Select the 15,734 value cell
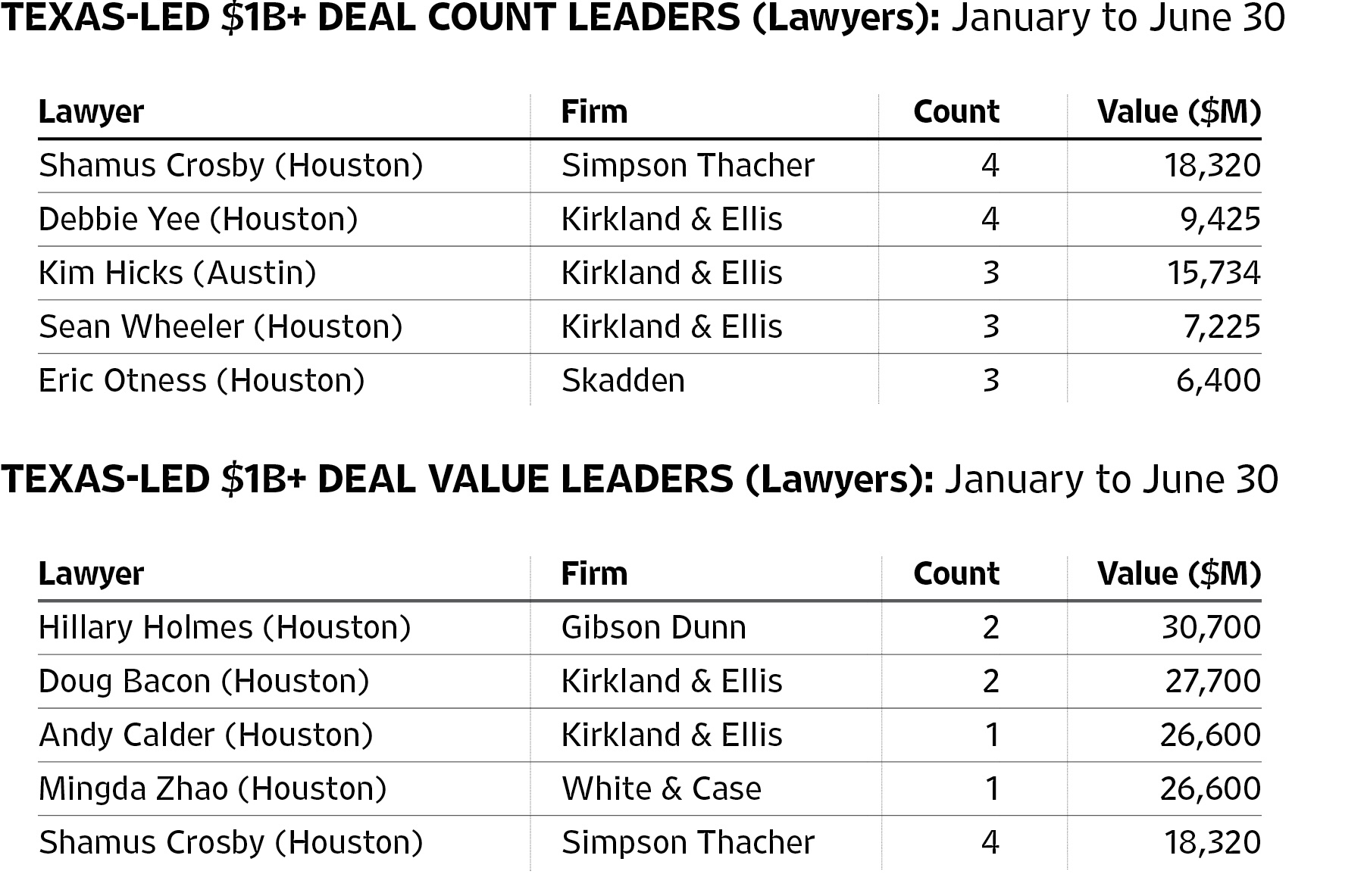1364x896 pixels. coord(1214,273)
